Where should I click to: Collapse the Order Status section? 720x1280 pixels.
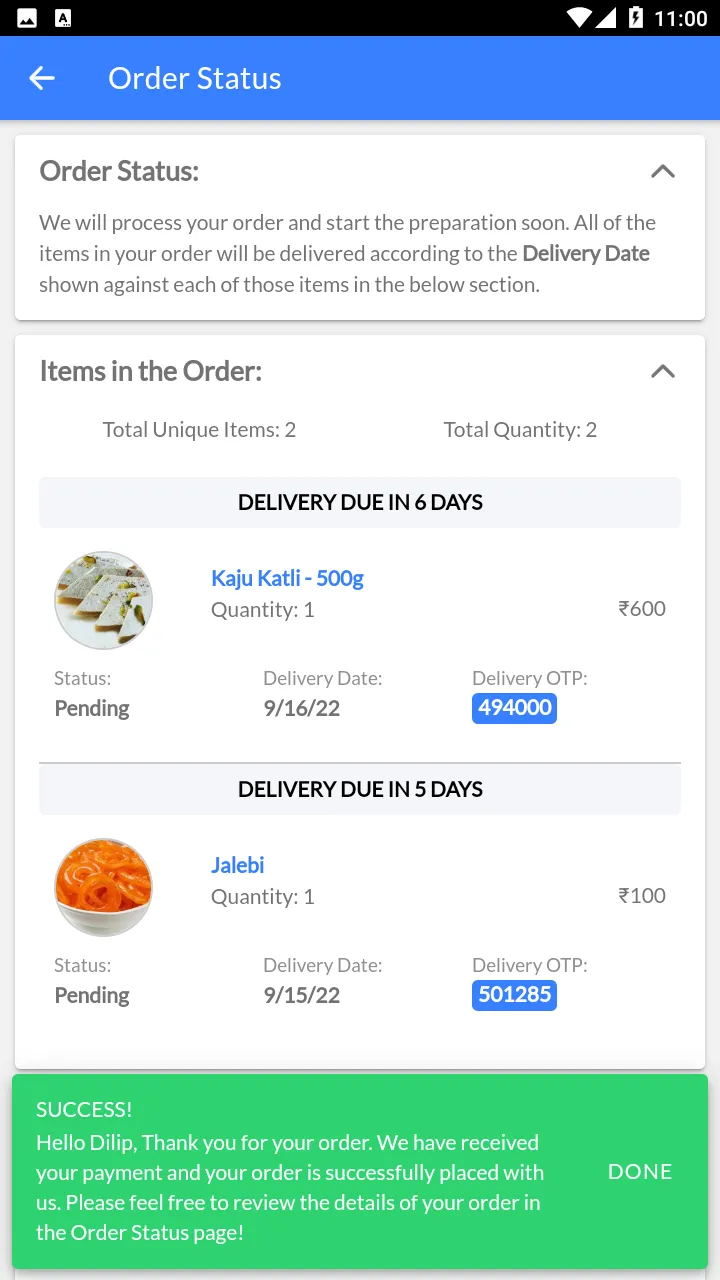(x=662, y=171)
